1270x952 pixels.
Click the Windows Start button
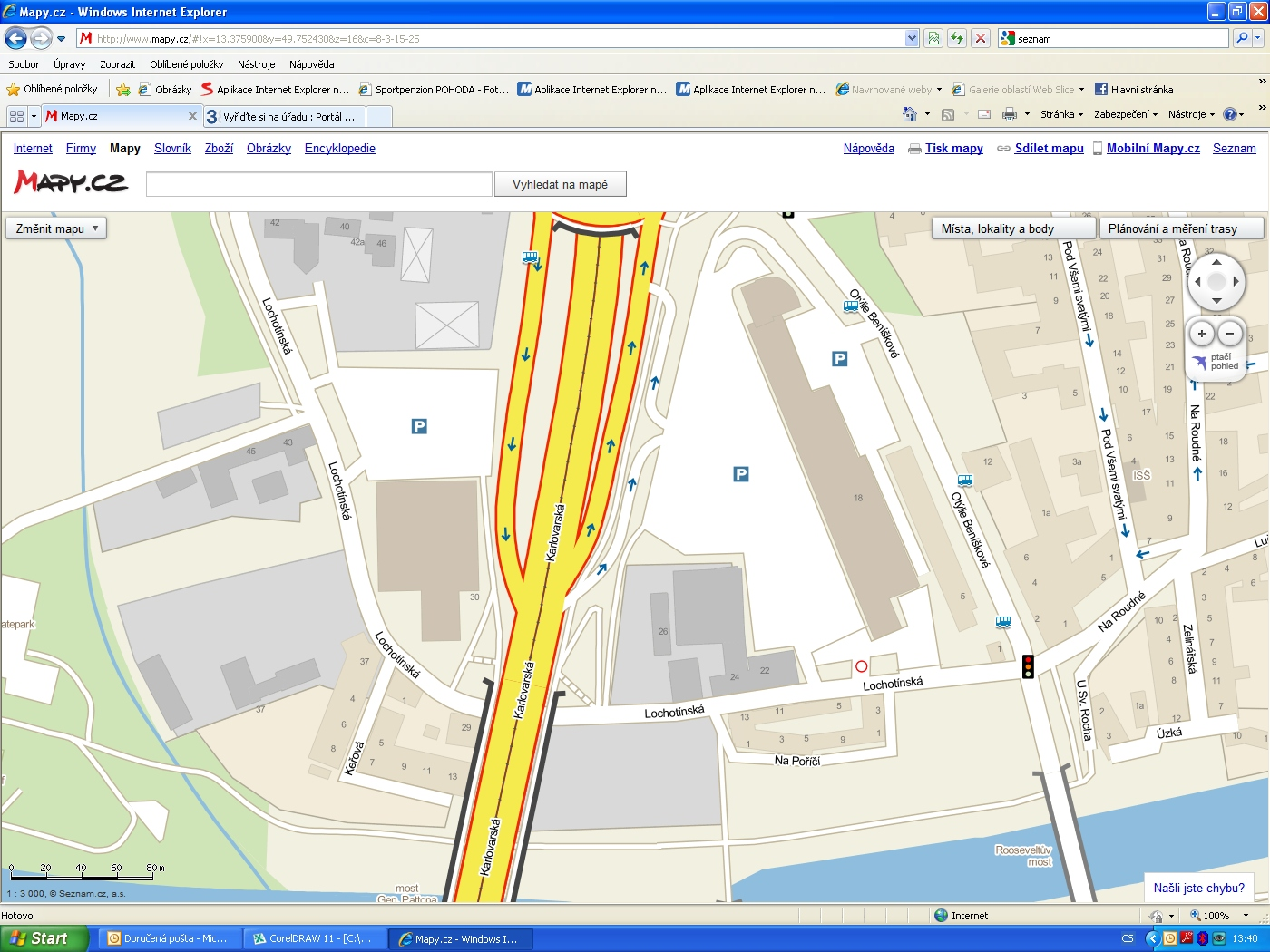coord(44,938)
